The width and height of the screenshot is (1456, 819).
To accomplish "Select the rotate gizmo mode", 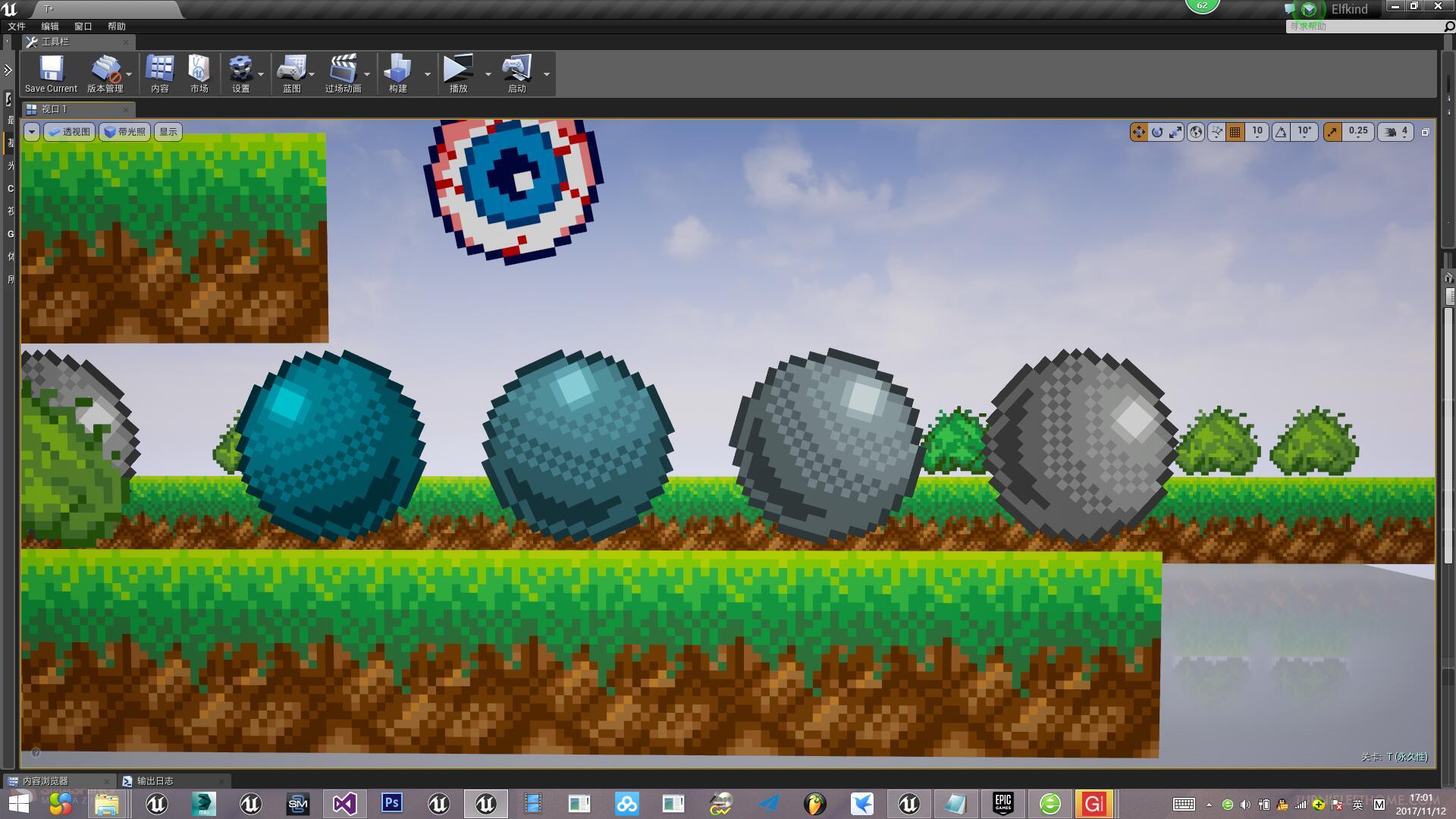I will click(1157, 132).
